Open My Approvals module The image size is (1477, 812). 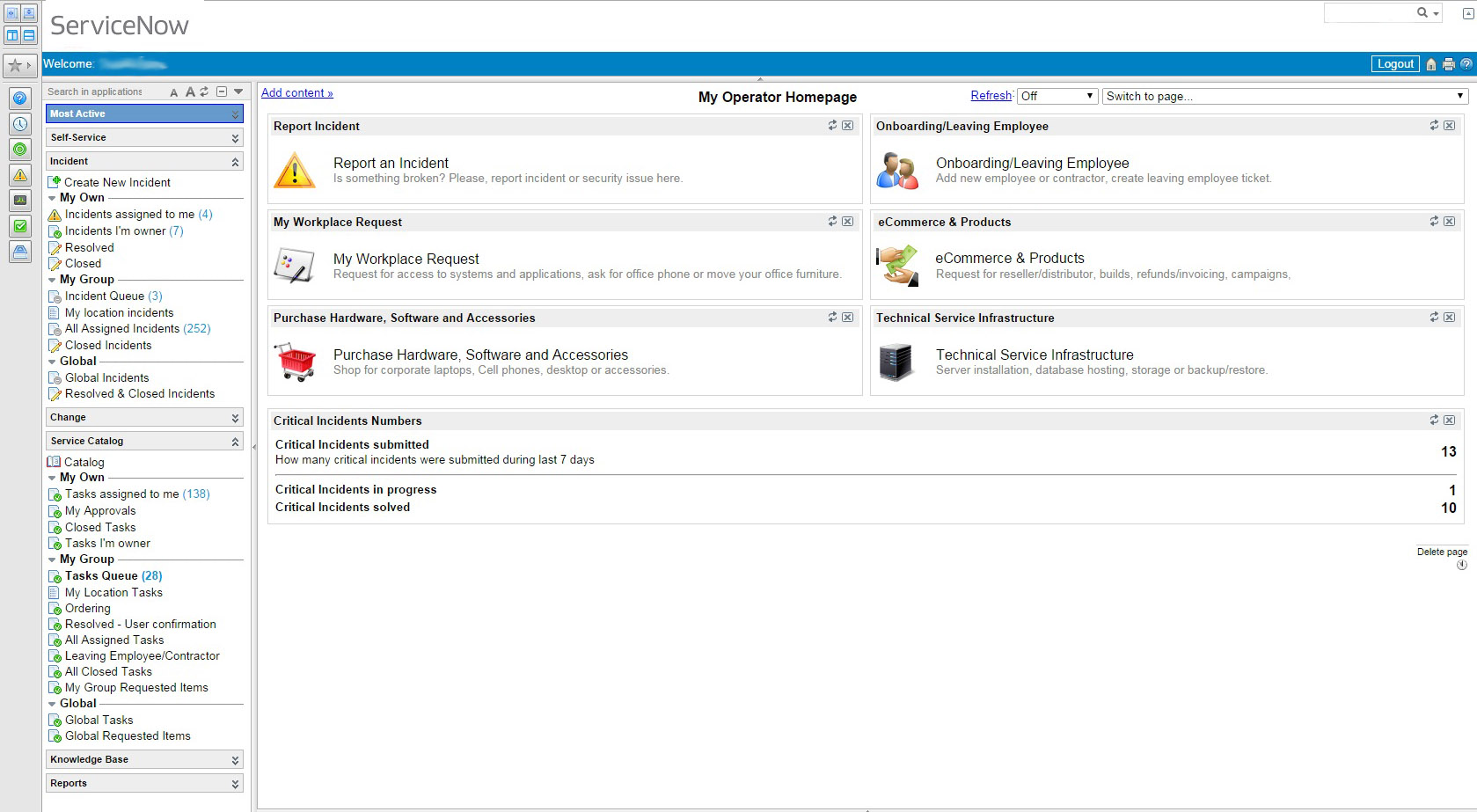[100, 510]
